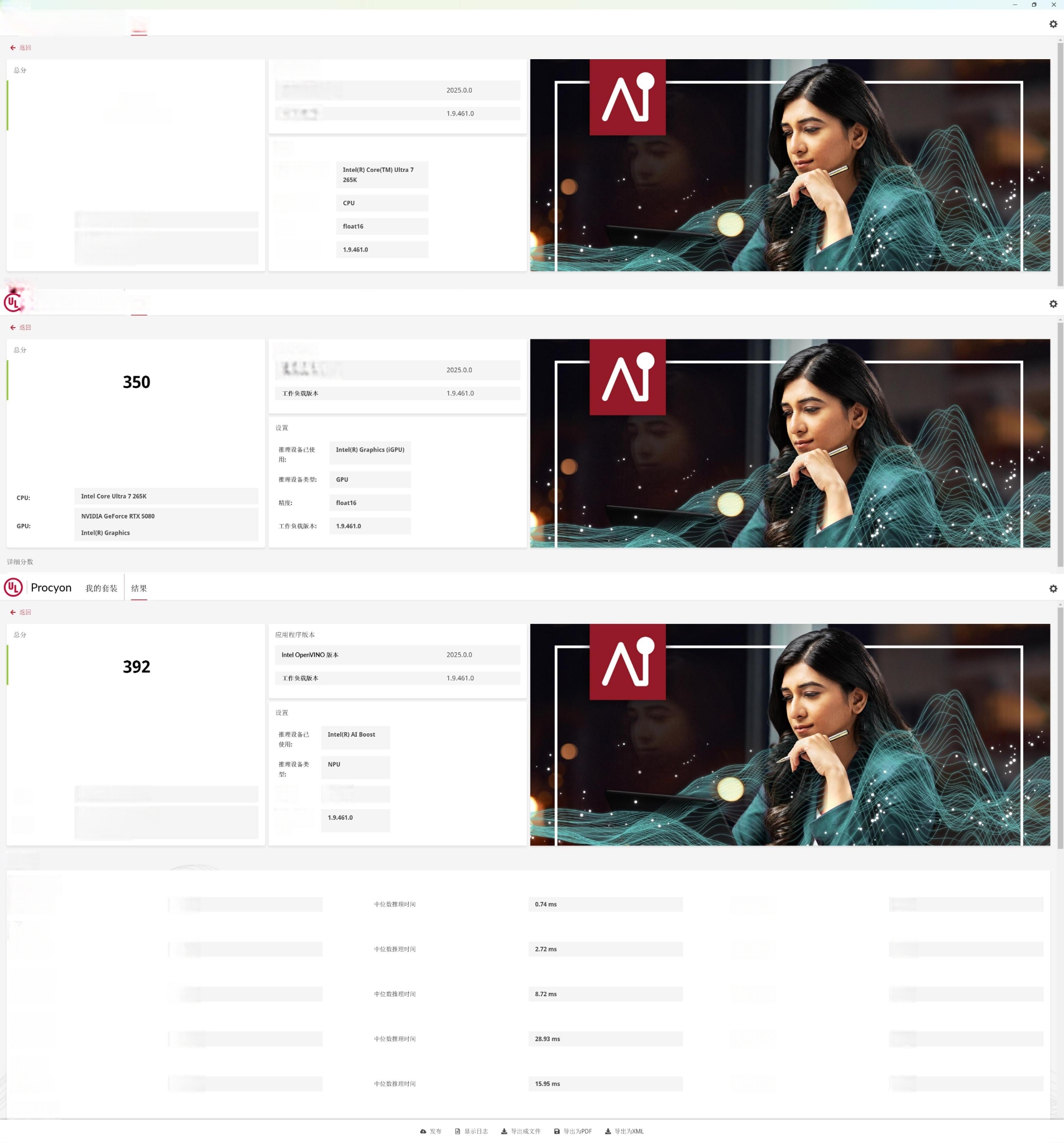The height and width of the screenshot is (1143, 1064).
Task: Restore down the window
Action: (1034, 4)
